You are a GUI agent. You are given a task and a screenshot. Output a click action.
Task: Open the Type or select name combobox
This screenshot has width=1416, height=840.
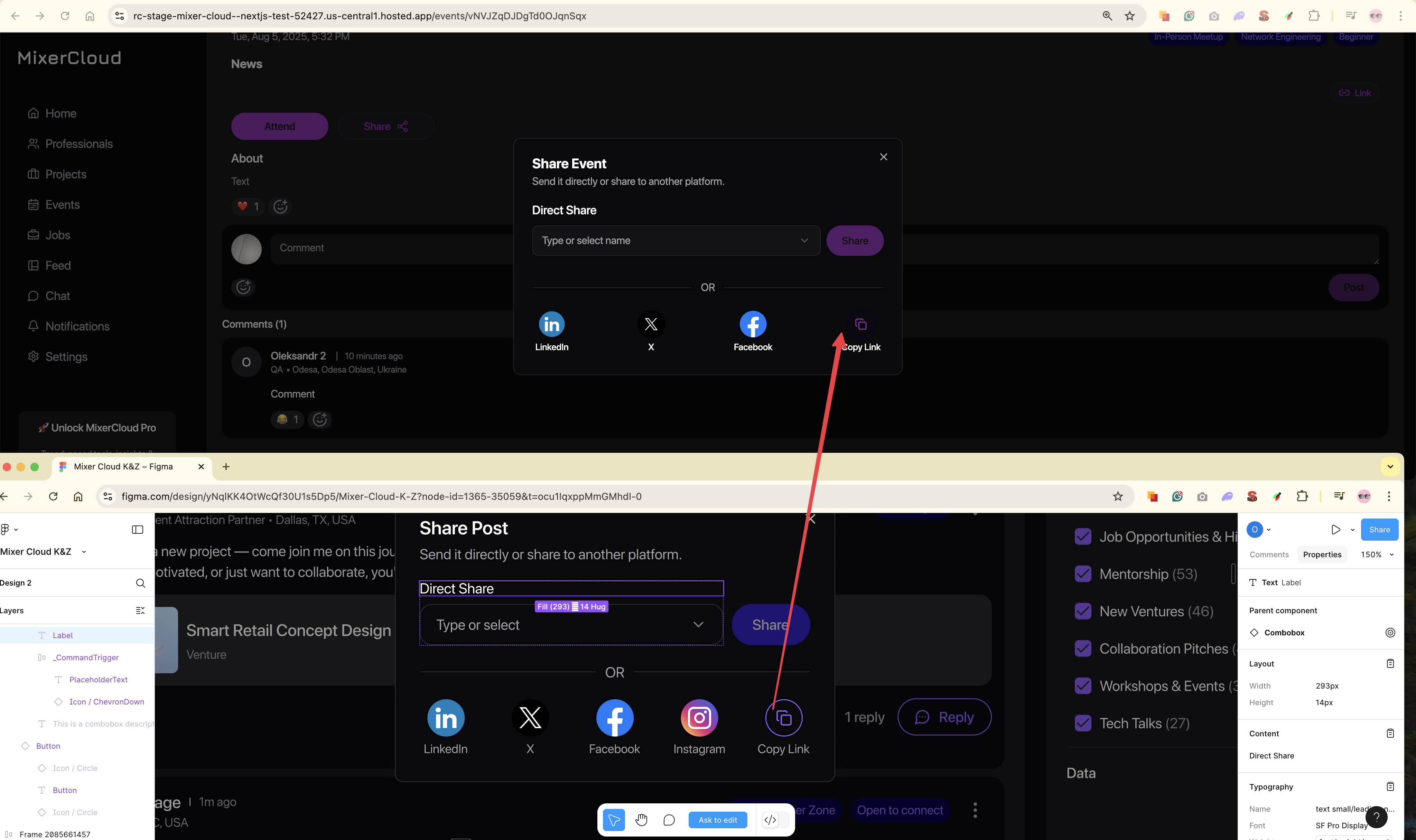tap(676, 241)
